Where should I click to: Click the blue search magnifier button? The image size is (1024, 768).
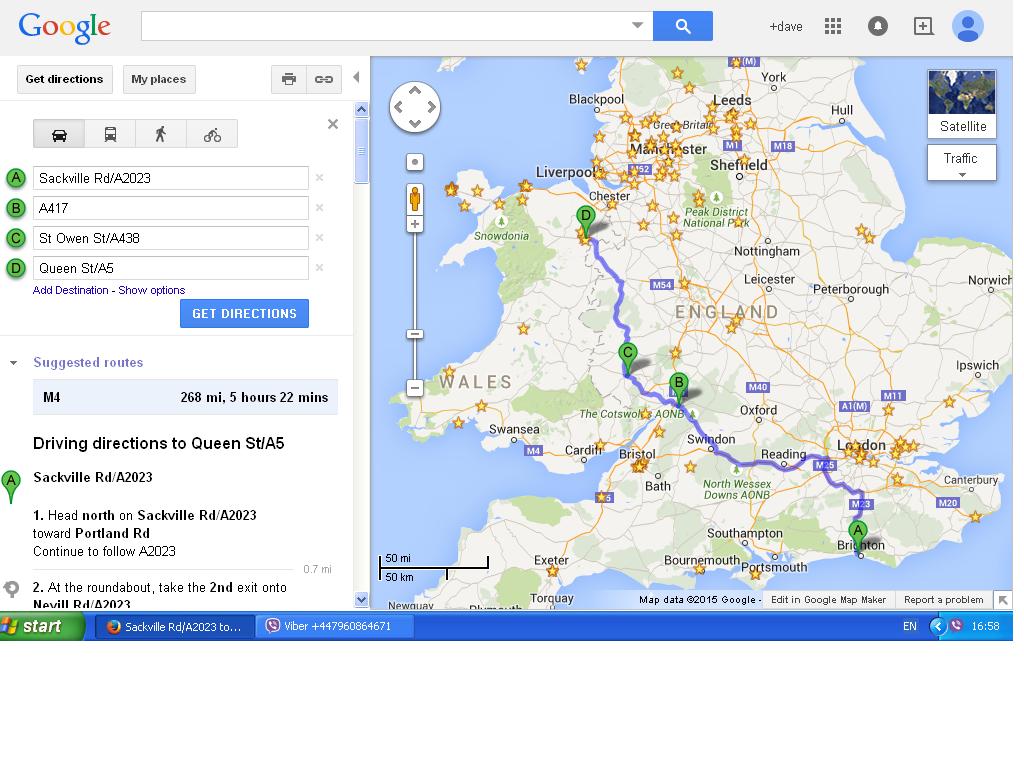point(682,26)
